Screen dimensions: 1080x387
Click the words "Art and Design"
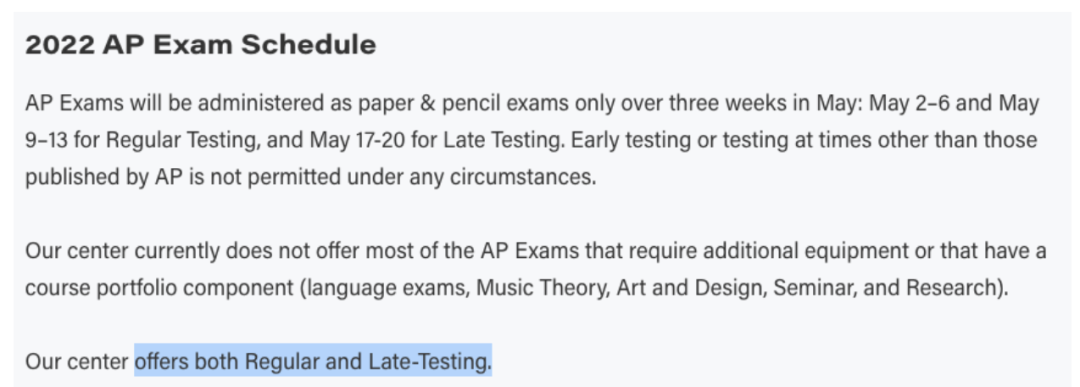(x=690, y=288)
